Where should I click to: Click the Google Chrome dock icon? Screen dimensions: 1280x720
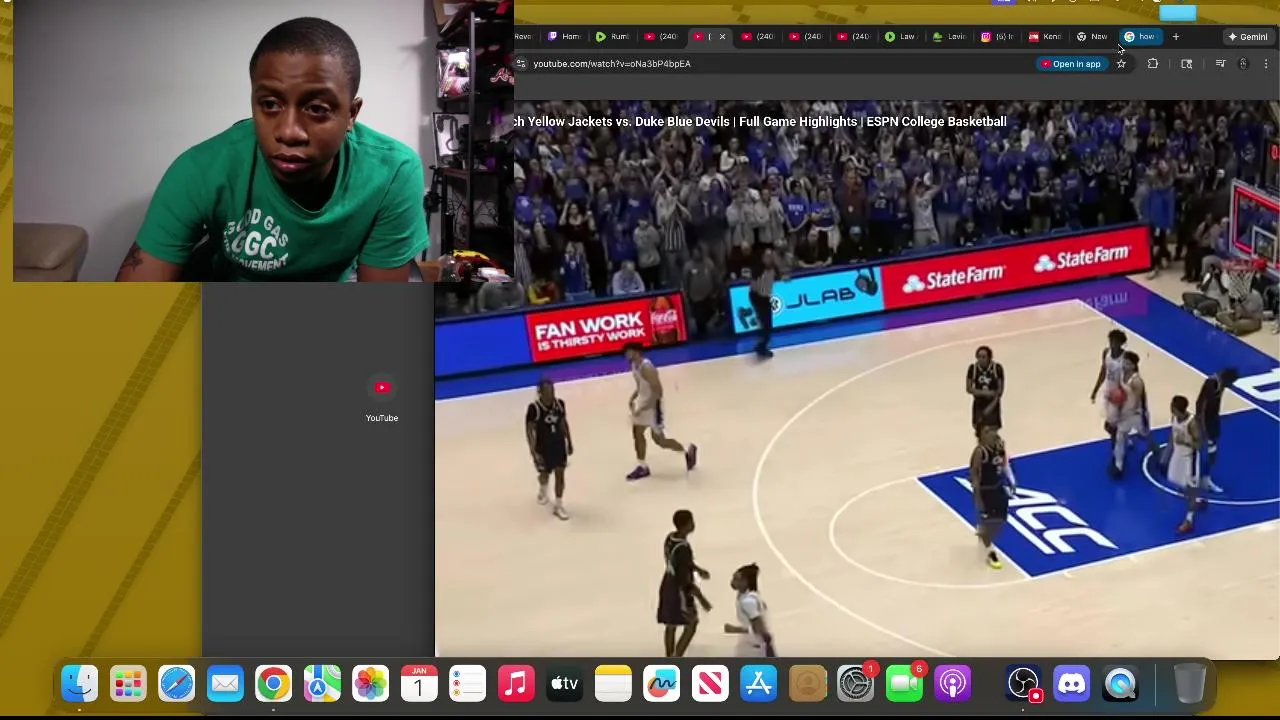(x=273, y=684)
